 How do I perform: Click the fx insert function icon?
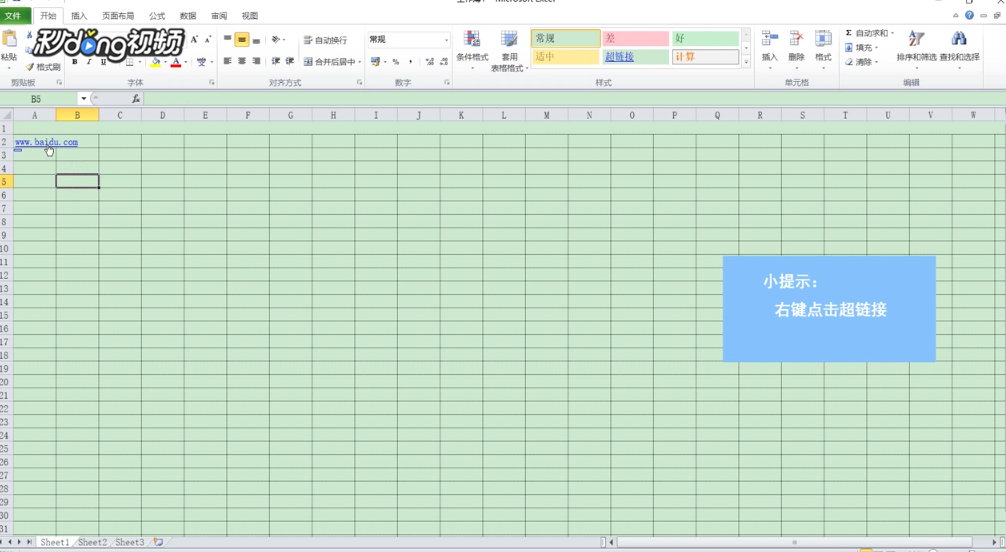click(135, 99)
